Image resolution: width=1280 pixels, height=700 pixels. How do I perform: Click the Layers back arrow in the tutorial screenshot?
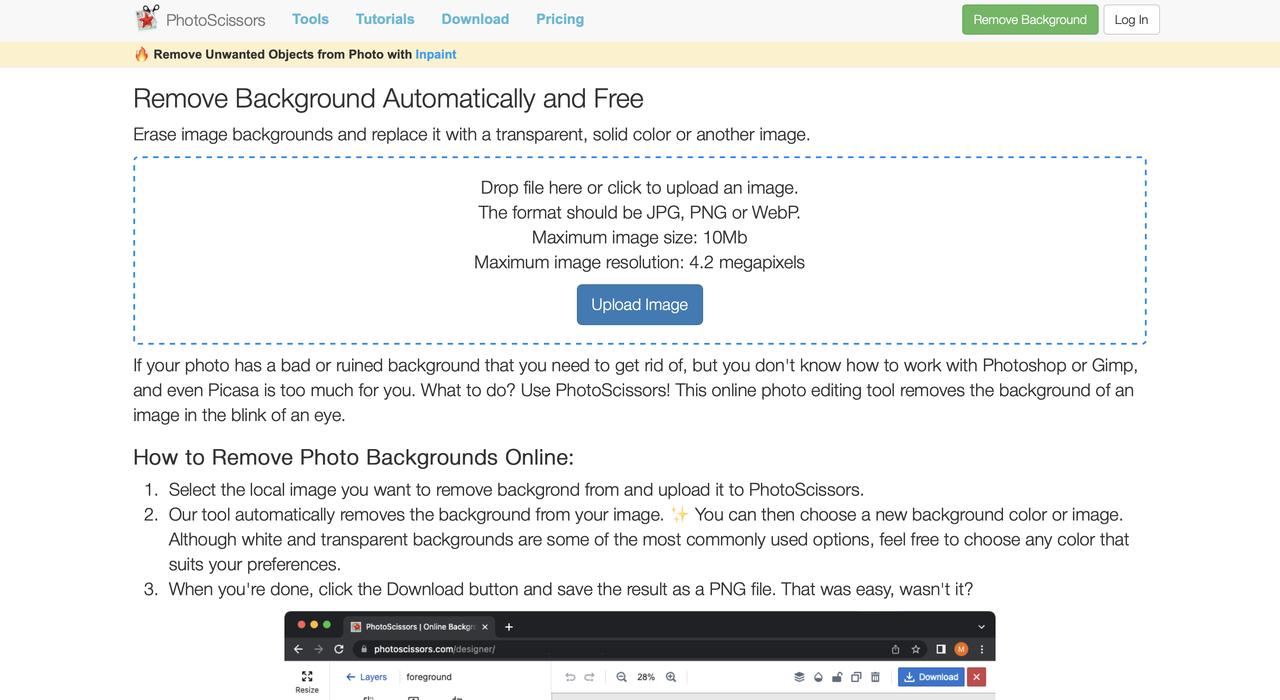coord(351,677)
